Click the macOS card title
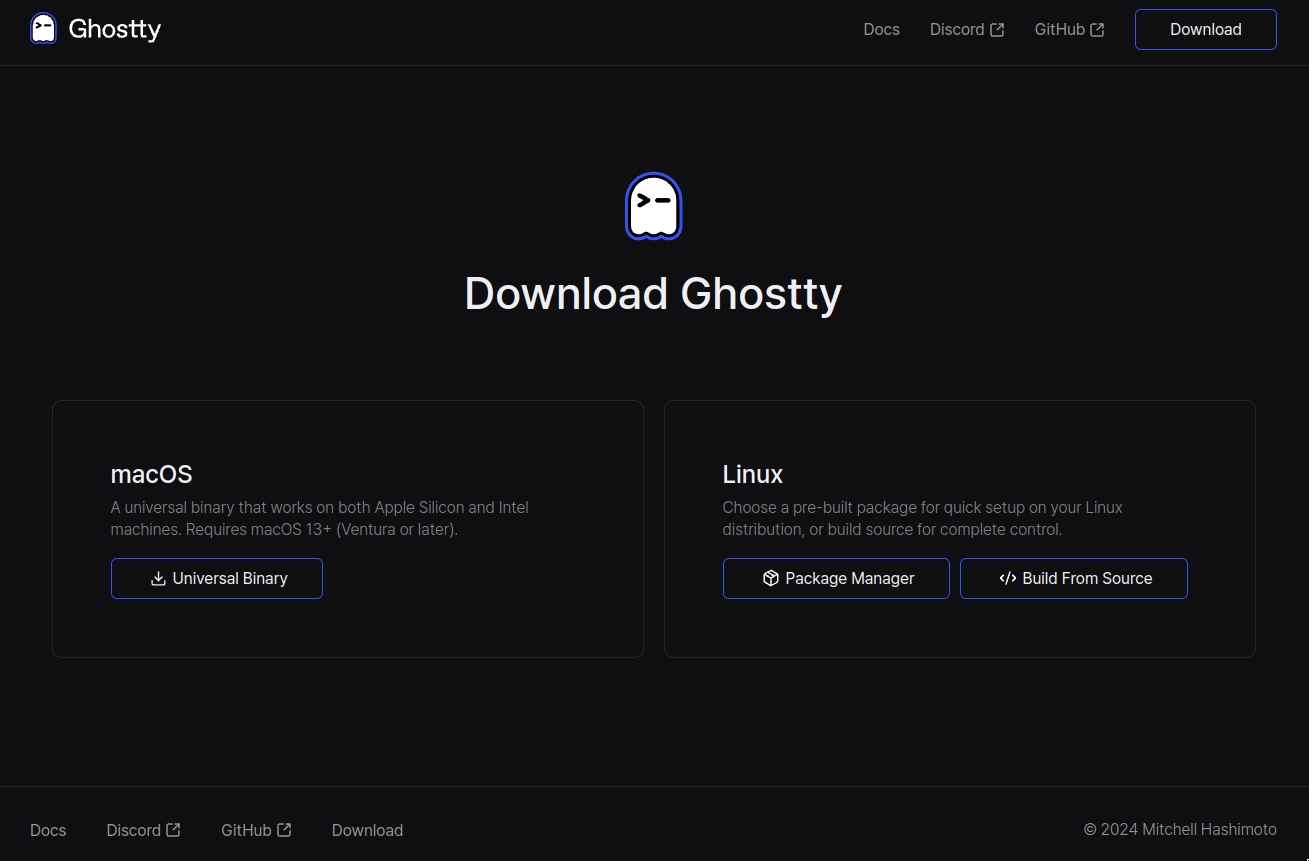 [151, 474]
